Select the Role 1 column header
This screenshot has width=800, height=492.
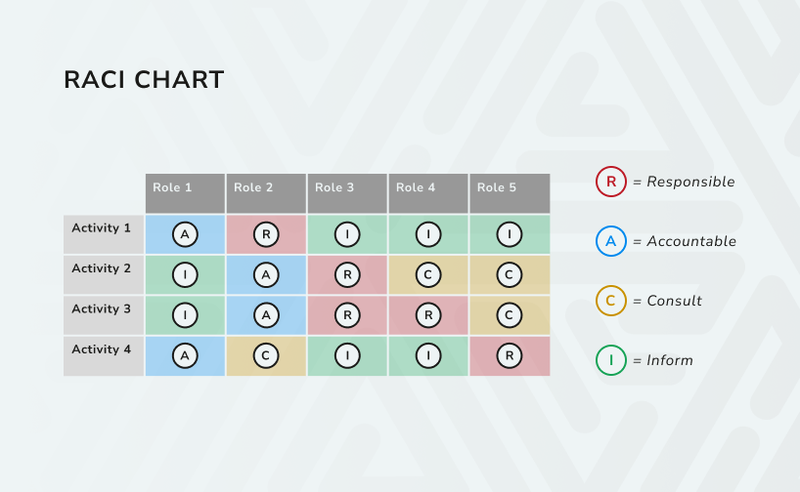tap(185, 193)
